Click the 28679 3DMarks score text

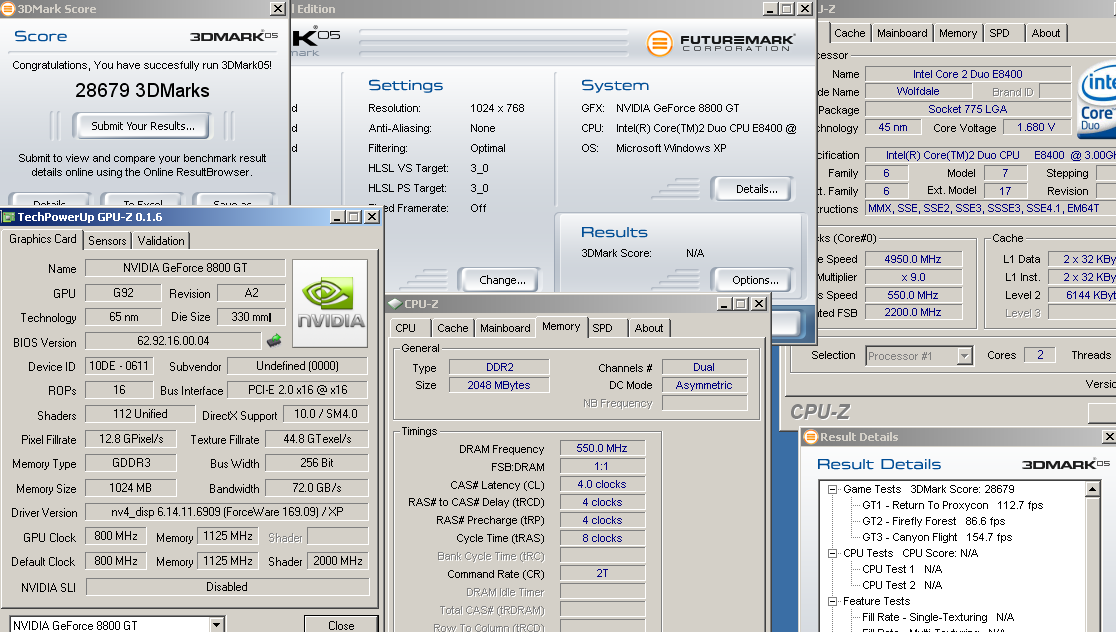click(142, 90)
